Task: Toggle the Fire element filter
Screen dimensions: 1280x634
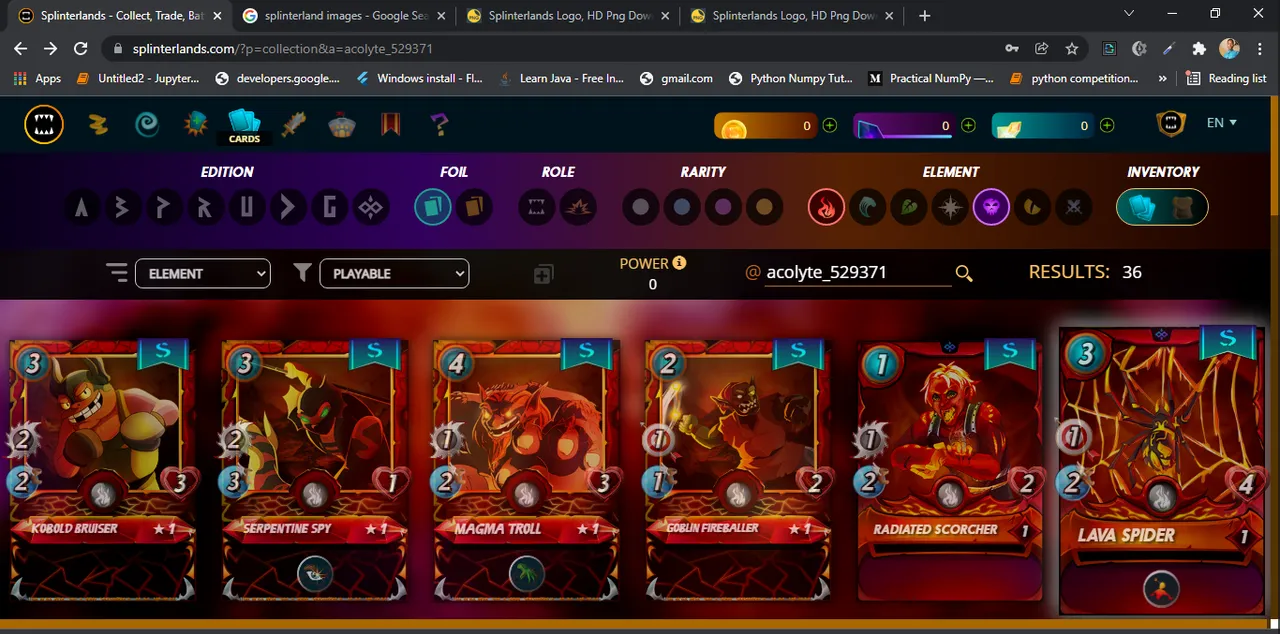Action: (826, 208)
